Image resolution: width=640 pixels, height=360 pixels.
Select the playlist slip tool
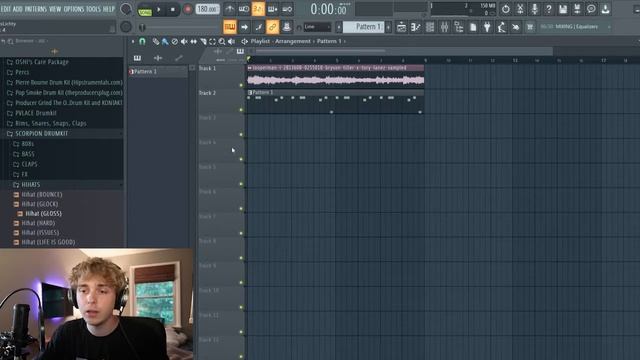[x=193, y=41]
